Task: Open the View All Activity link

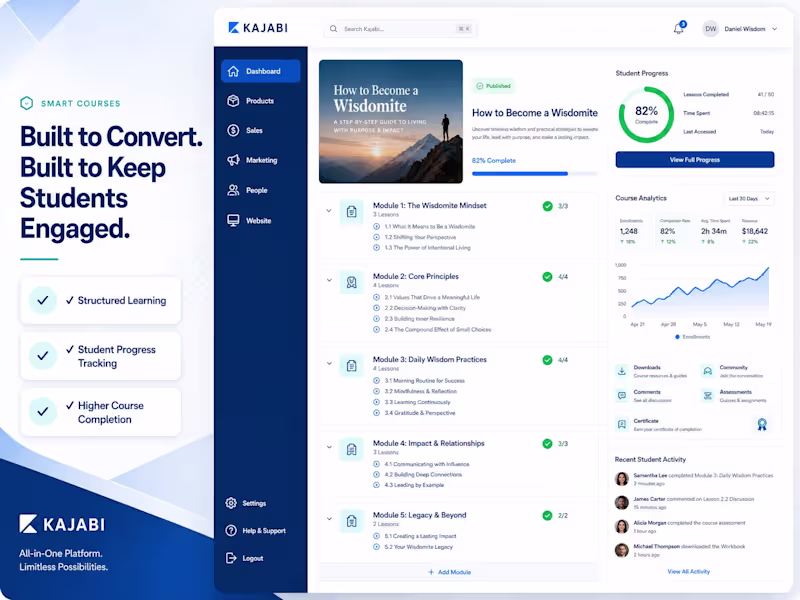Action: tap(689, 571)
